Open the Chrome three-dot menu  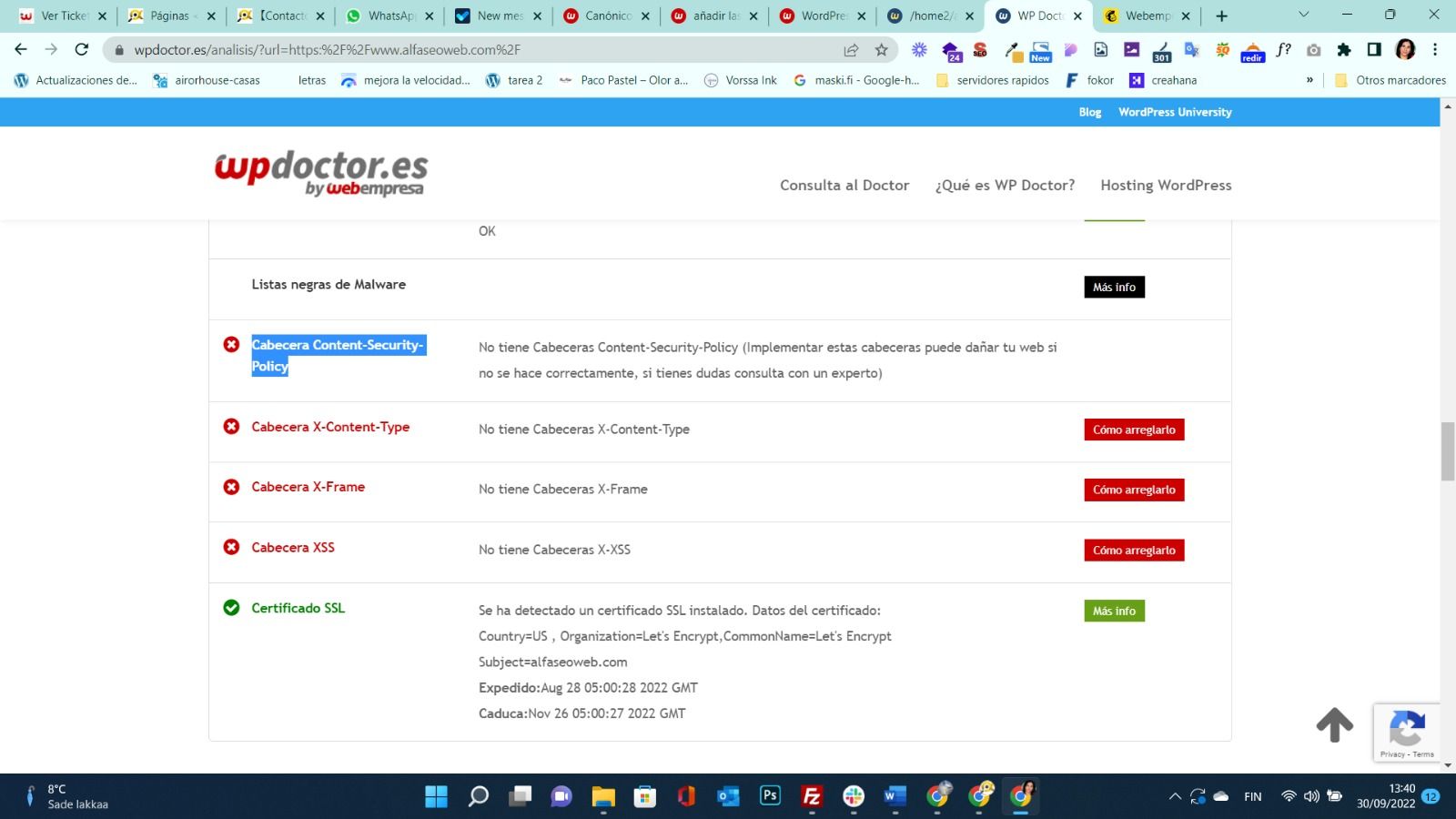pos(1435,50)
